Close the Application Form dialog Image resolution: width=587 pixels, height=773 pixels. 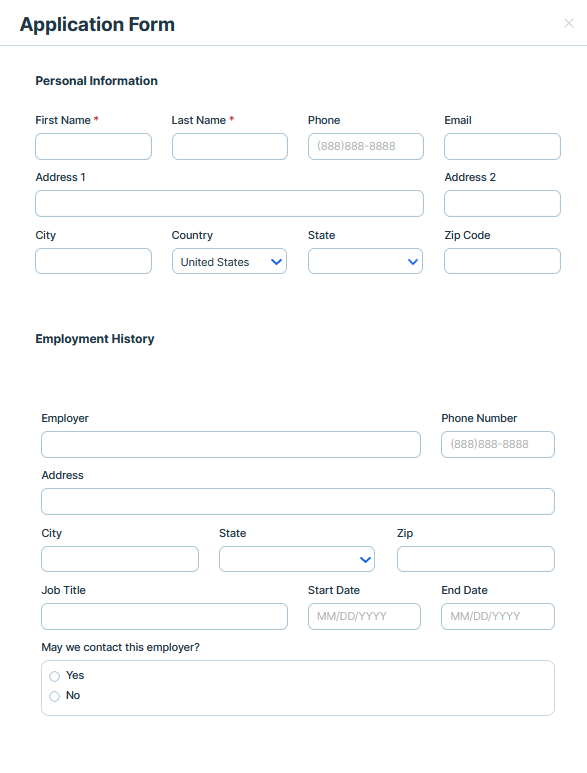point(569,23)
